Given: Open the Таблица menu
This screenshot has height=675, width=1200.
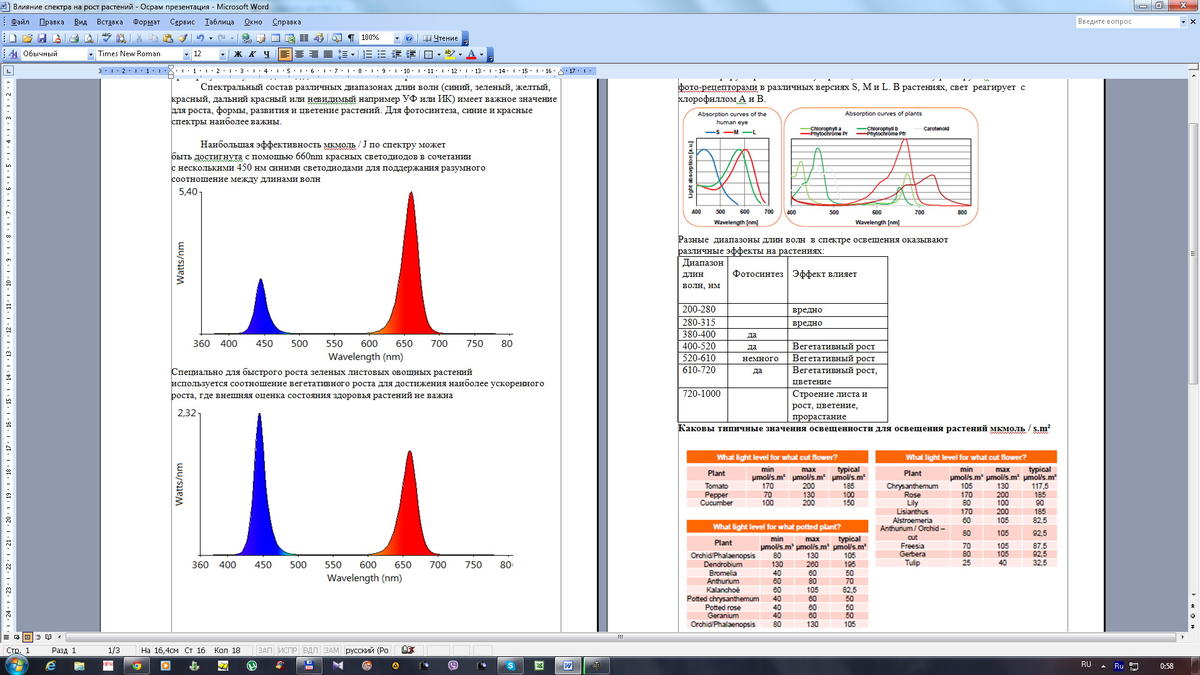Looking at the screenshot, I should click(219, 21).
